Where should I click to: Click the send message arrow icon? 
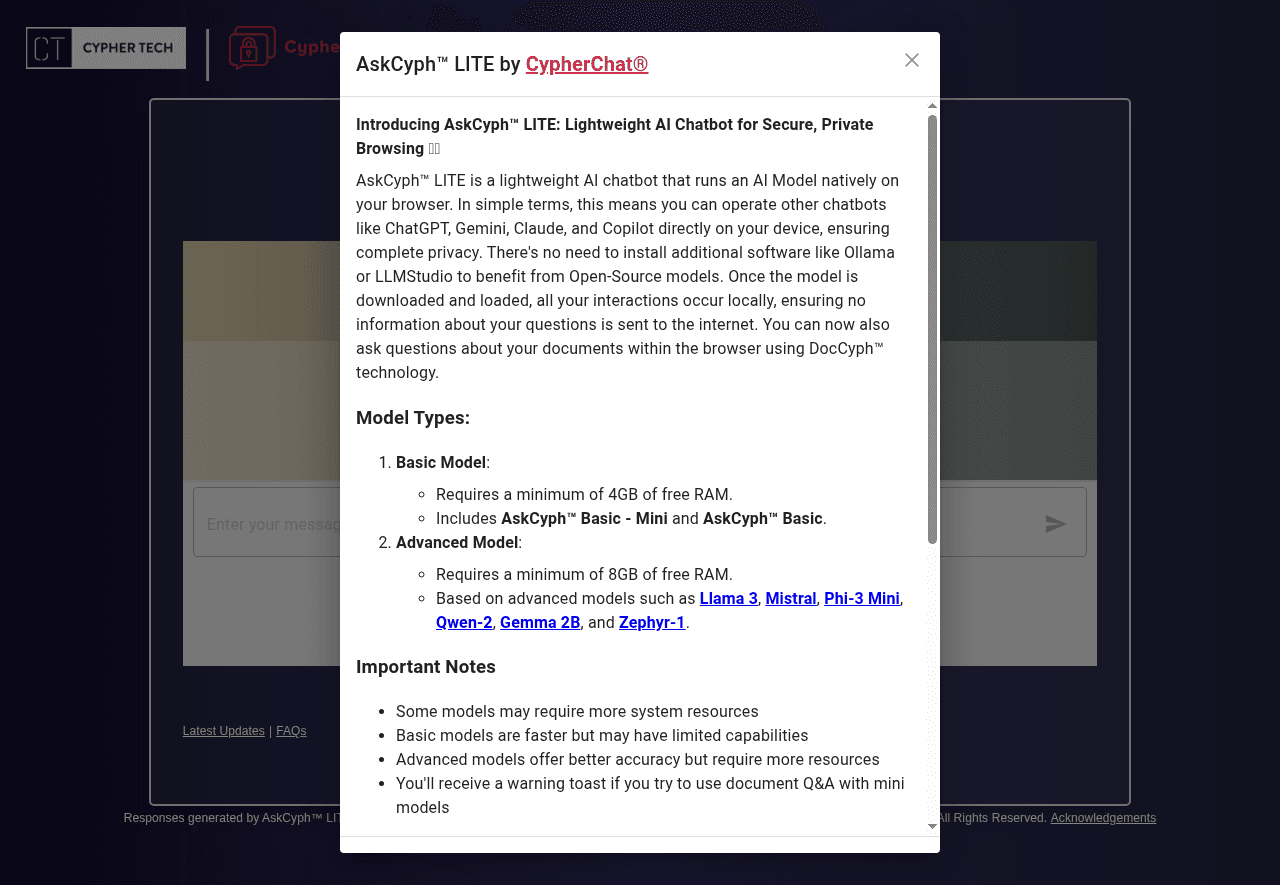coord(1055,523)
